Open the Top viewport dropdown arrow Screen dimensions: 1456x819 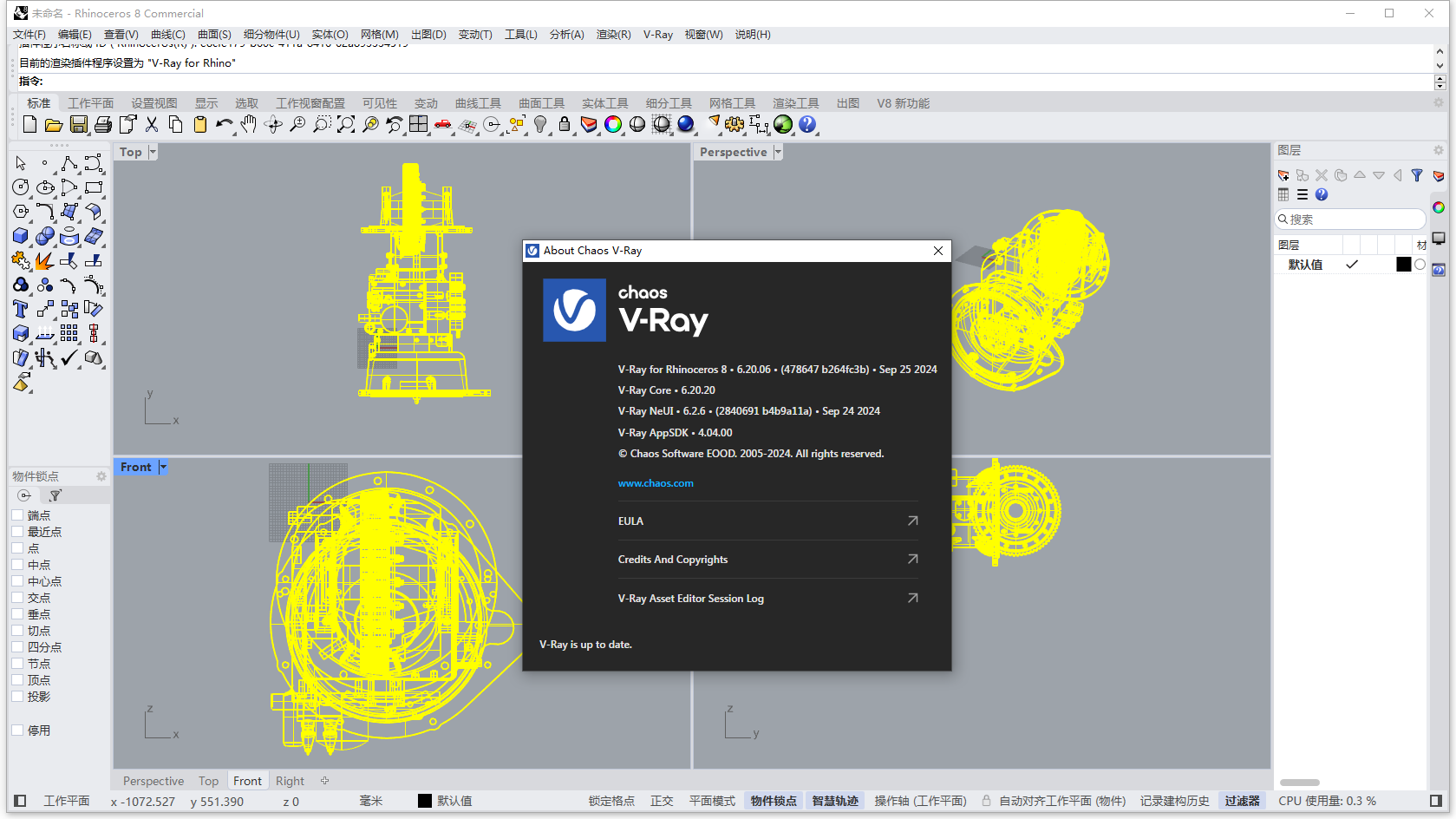tap(153, 152)
